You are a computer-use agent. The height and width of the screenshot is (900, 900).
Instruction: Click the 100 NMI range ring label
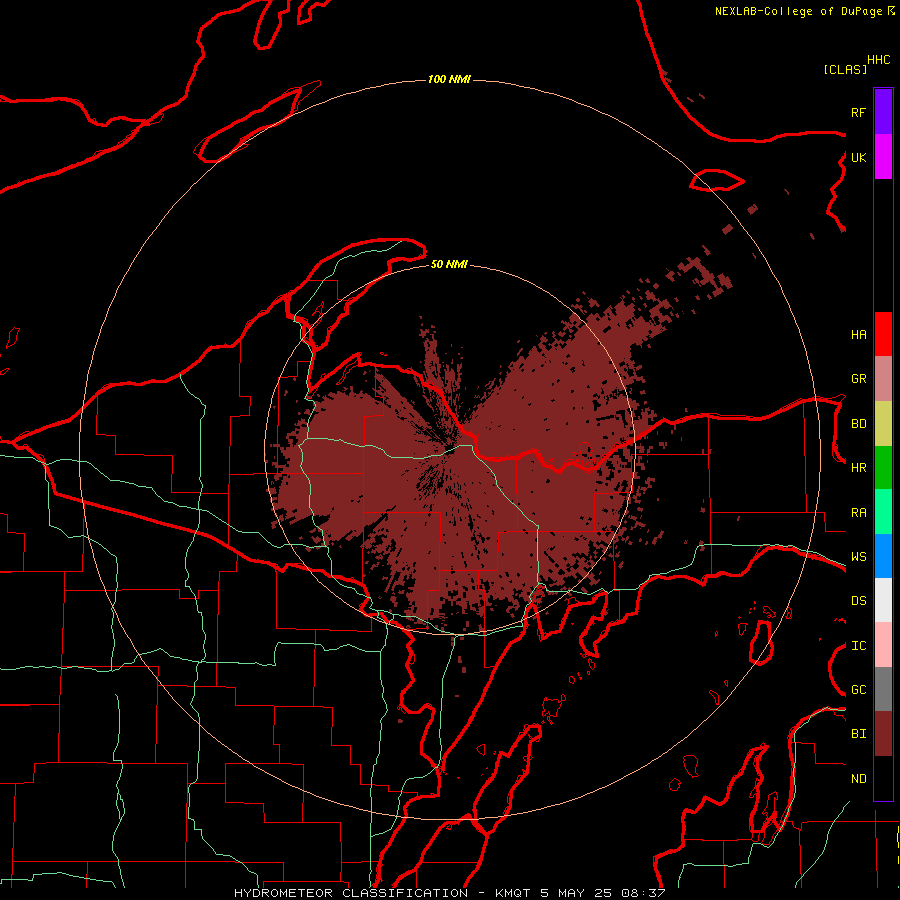(x=449, y=79)
